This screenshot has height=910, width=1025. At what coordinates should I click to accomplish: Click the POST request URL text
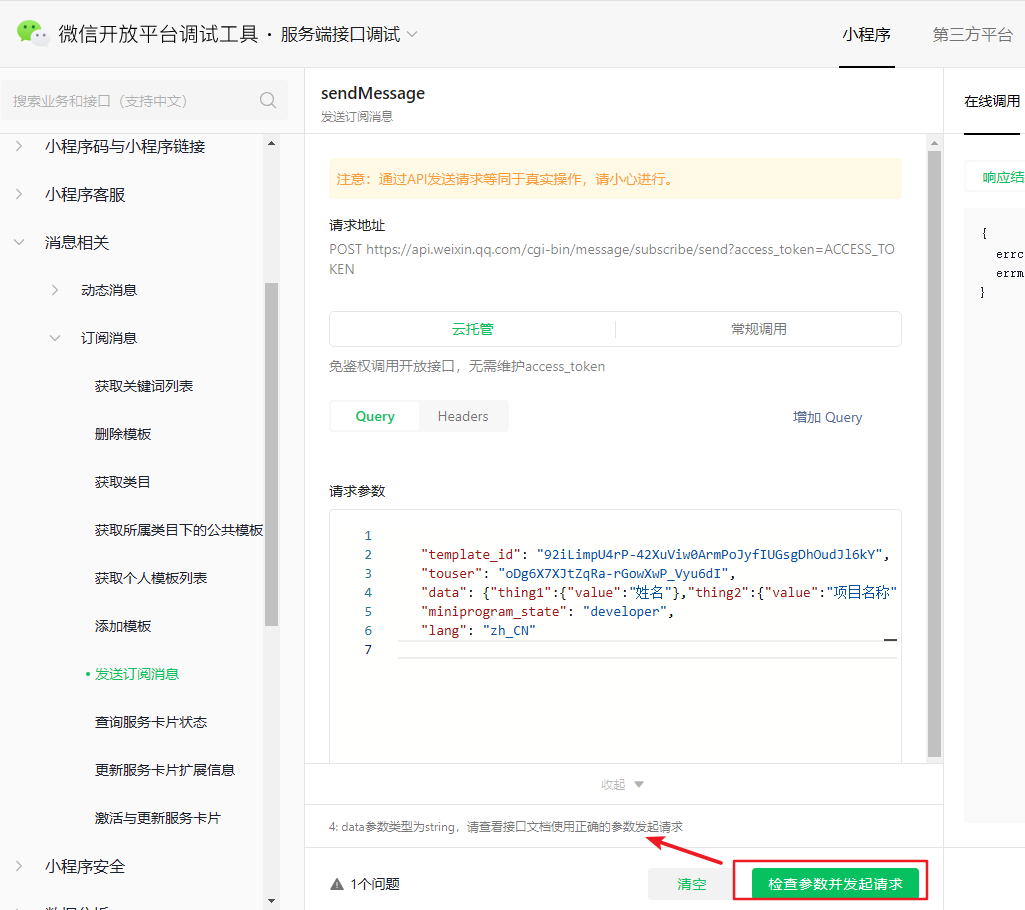(612, 260)
